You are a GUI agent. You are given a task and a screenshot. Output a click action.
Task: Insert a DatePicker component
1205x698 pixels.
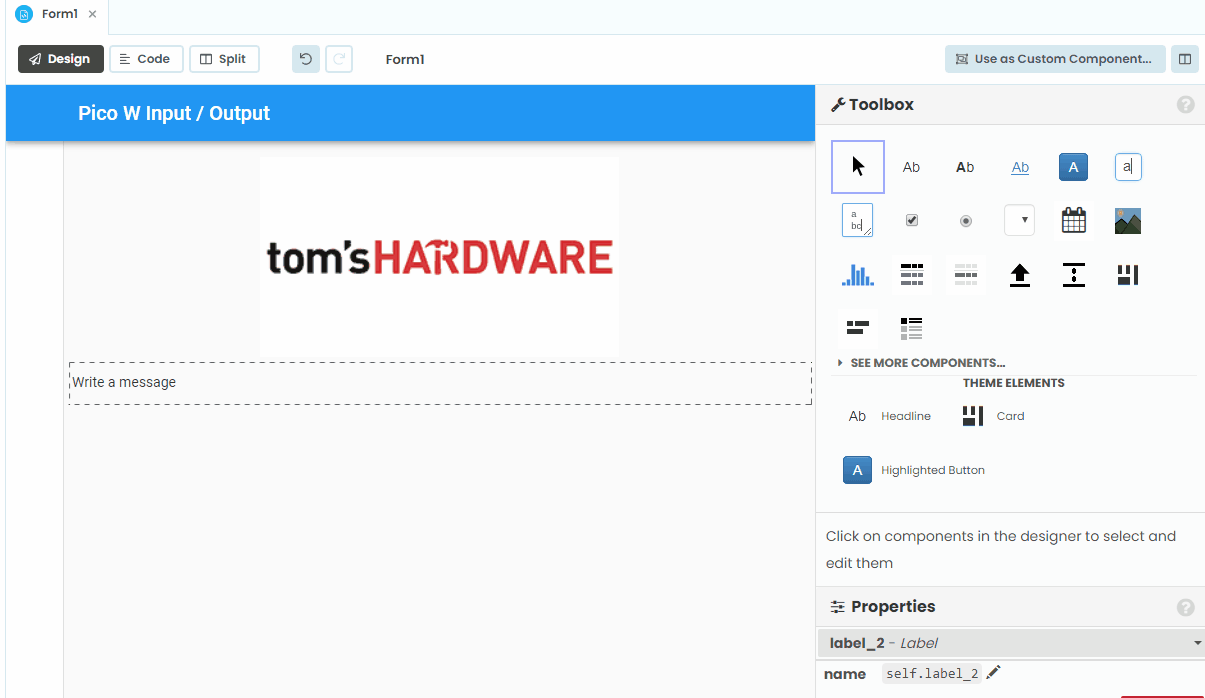[1073, 220]
